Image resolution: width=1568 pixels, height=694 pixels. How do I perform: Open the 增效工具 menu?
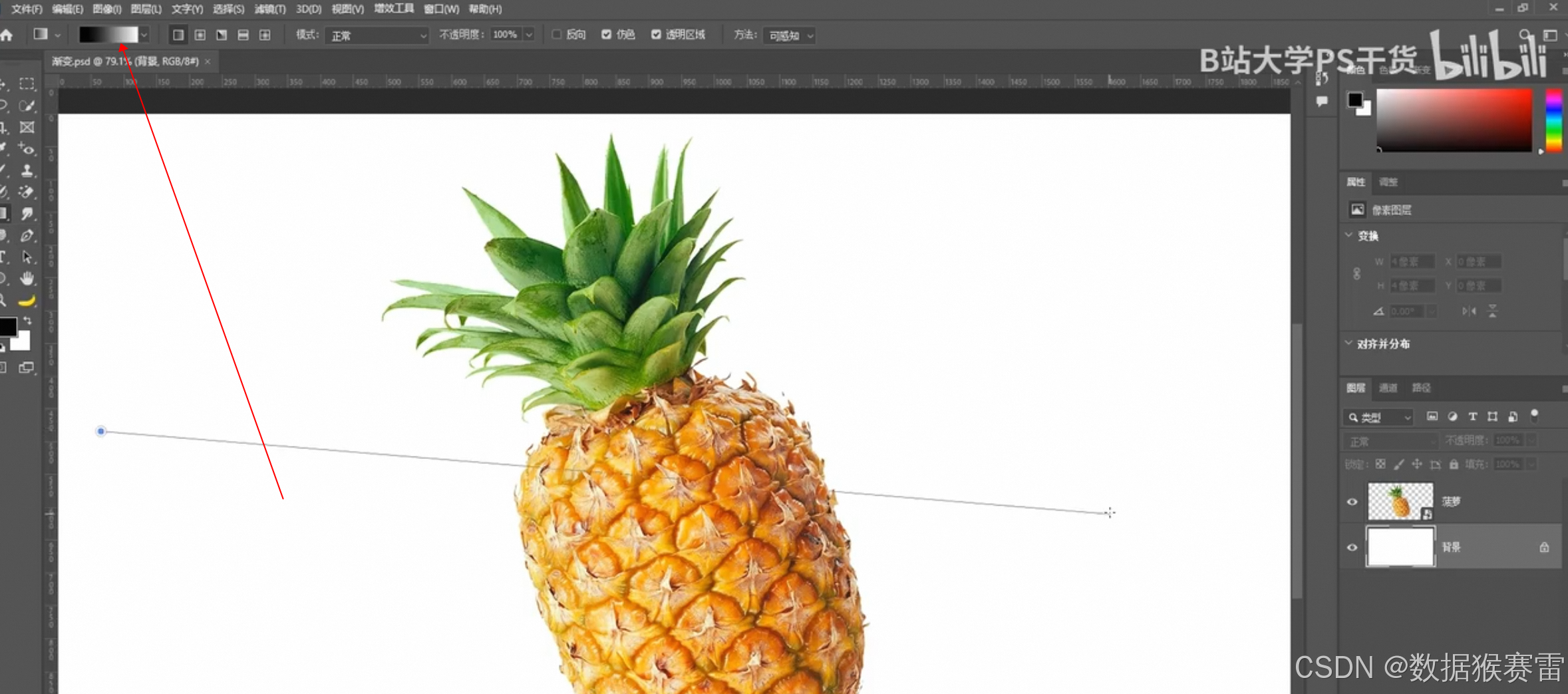[x=394, y=9]
